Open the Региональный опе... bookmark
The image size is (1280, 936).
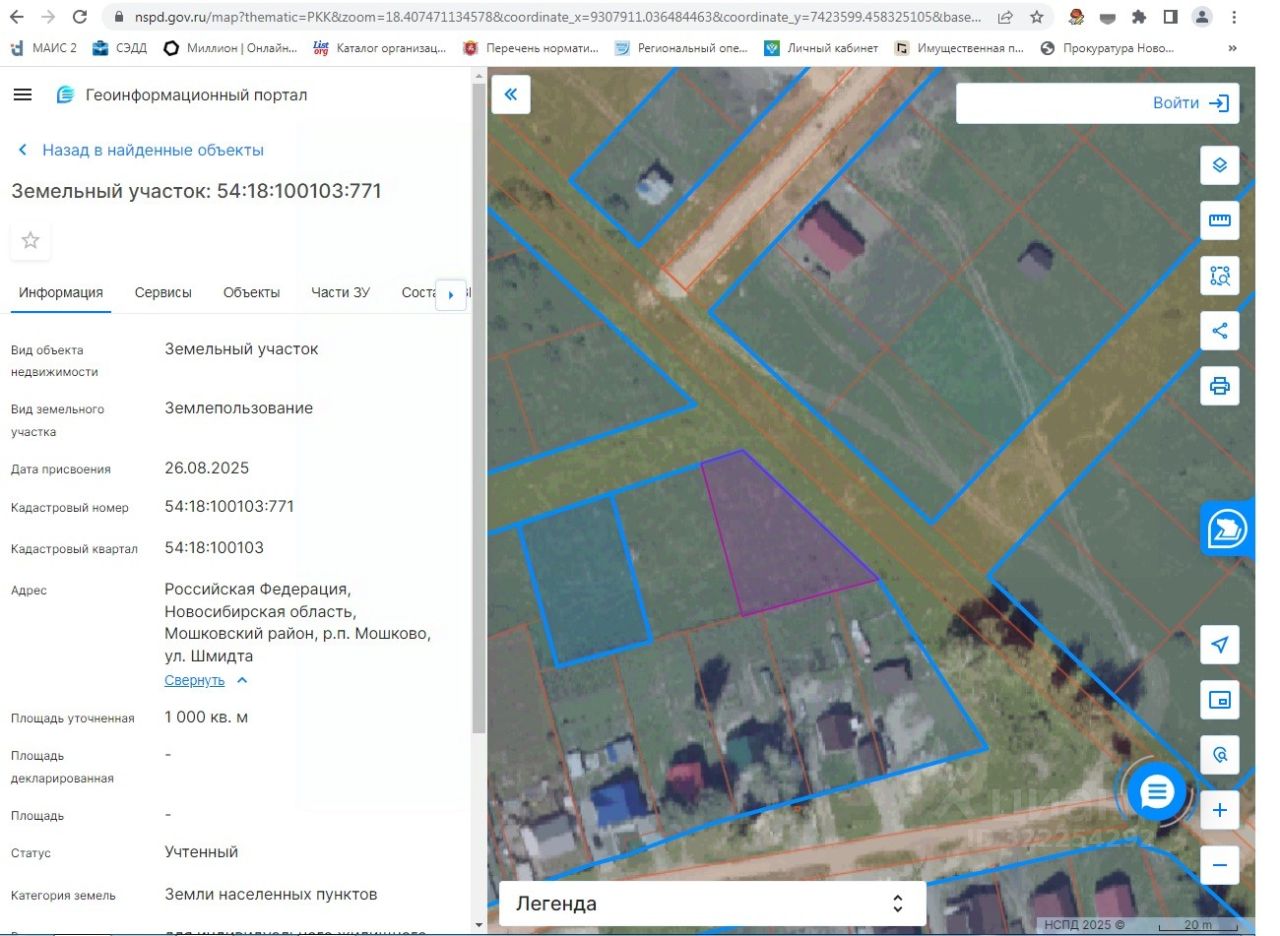(x=681, y=48)
